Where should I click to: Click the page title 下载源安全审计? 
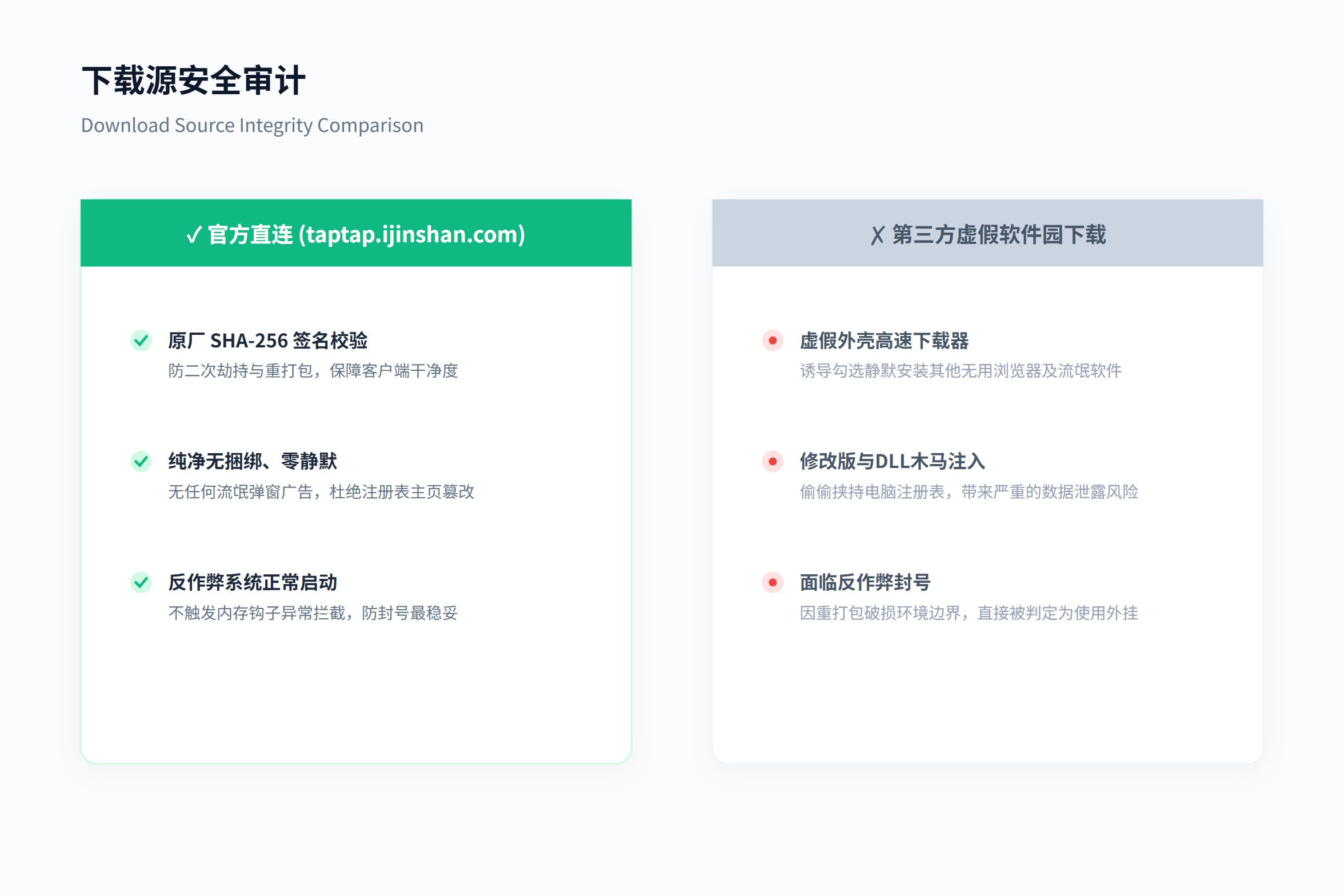[194, 81]
